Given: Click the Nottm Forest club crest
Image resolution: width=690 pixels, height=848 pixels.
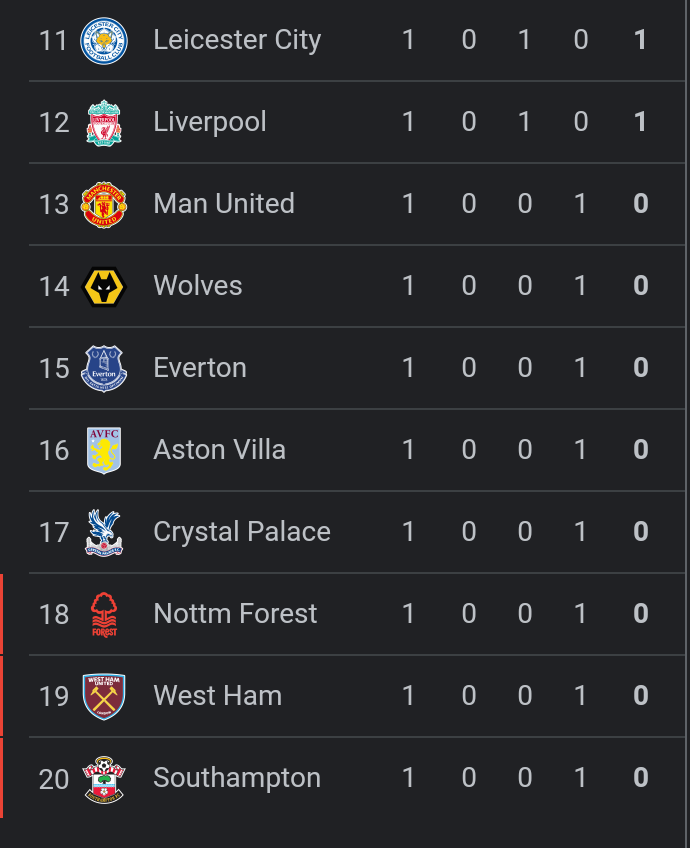Looking at the screenshot, I should (x=104, y=614).
